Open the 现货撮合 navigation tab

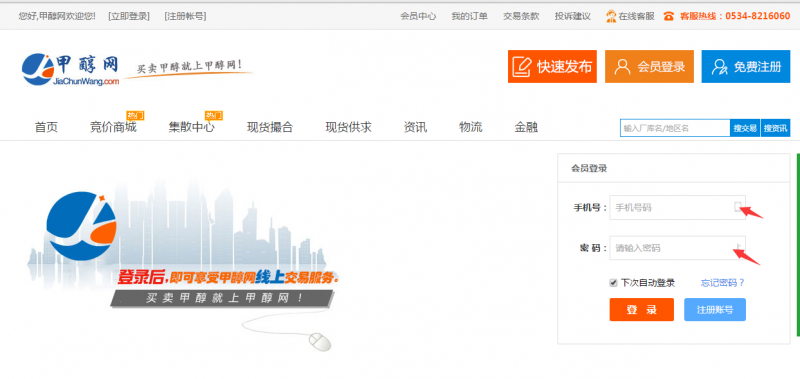coord(270,128)
